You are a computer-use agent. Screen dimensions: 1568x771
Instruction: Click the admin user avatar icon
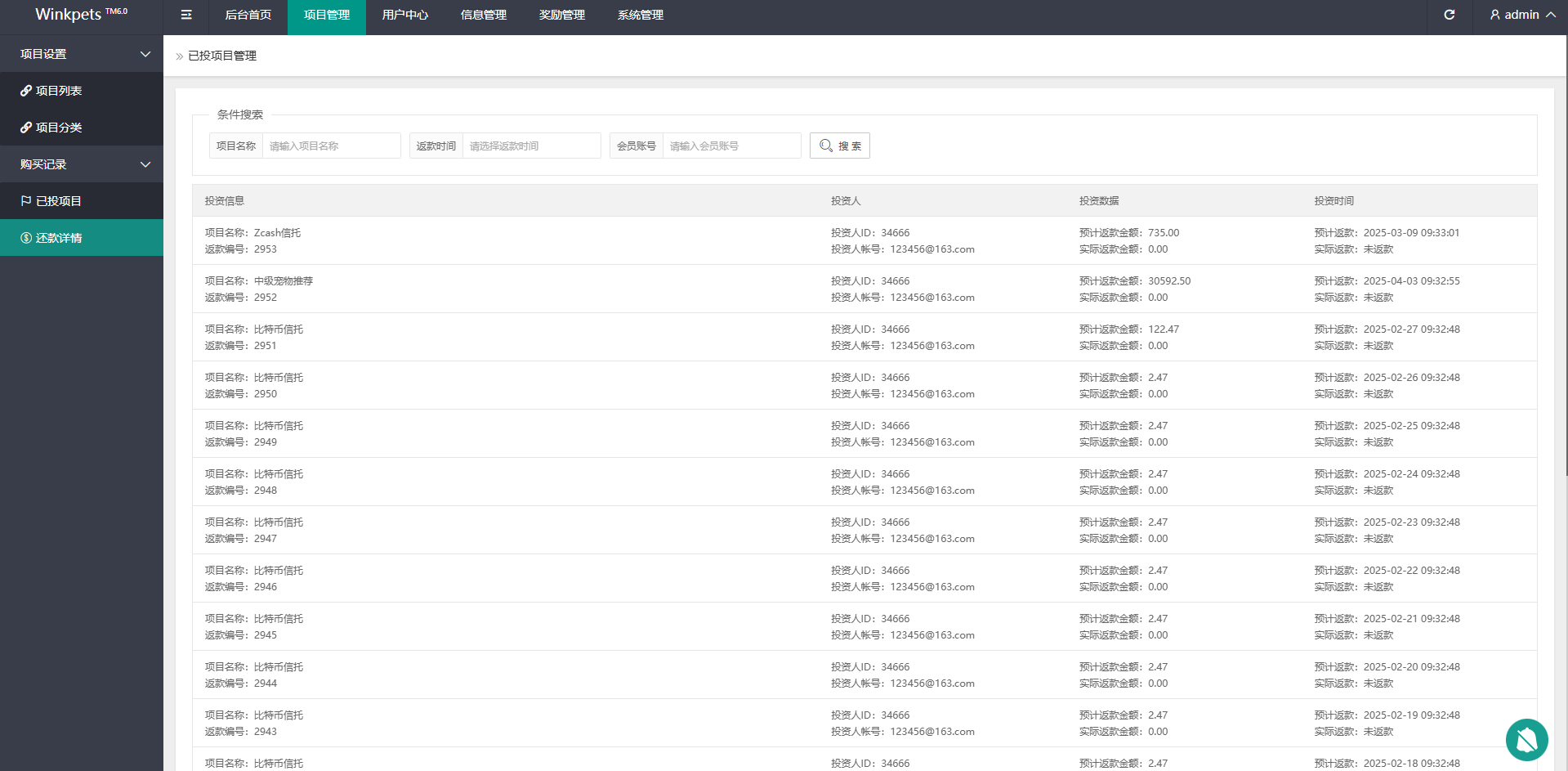click(1494, 15)
